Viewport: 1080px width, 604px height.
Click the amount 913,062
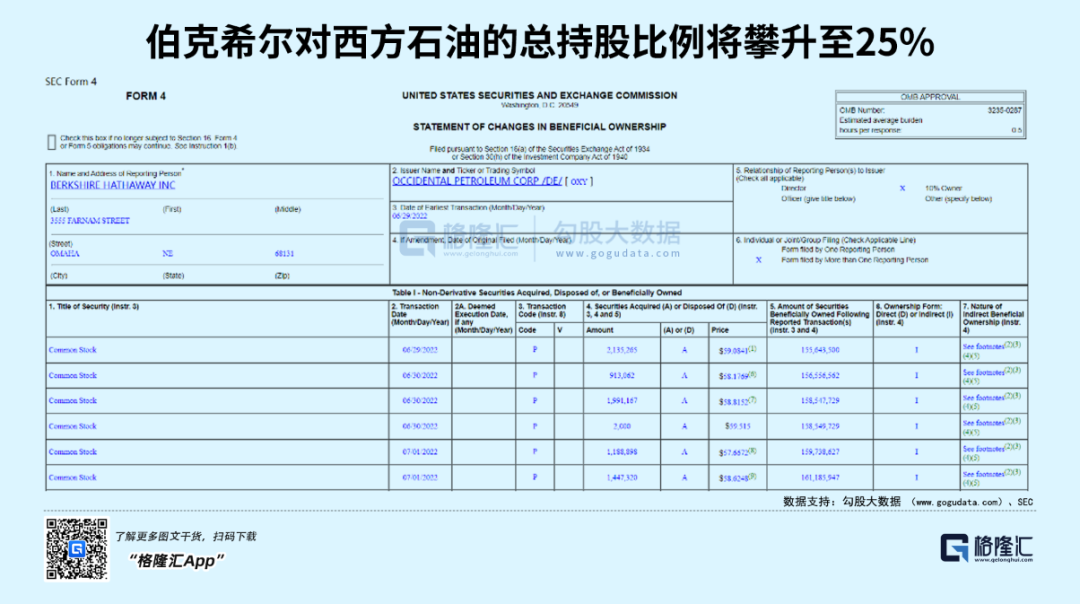(622, 375)
